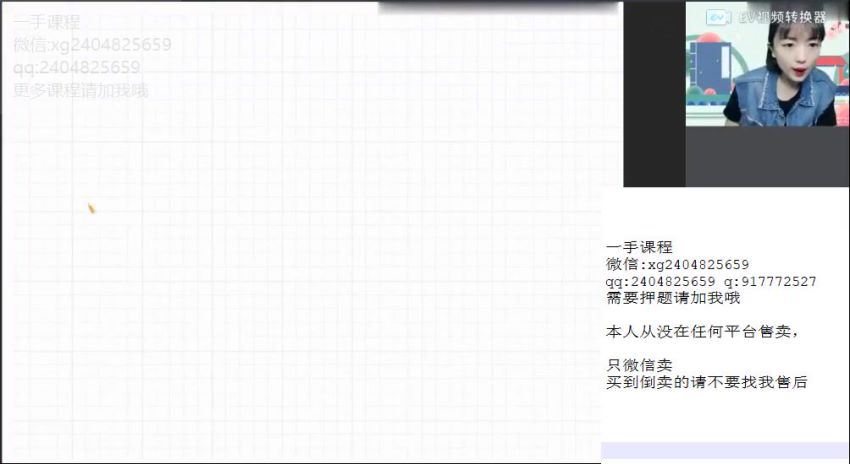Screen dimensions: 850x464
Task: Click the black 微信:xg2404825659 line in the note
Action: (677, 264)
